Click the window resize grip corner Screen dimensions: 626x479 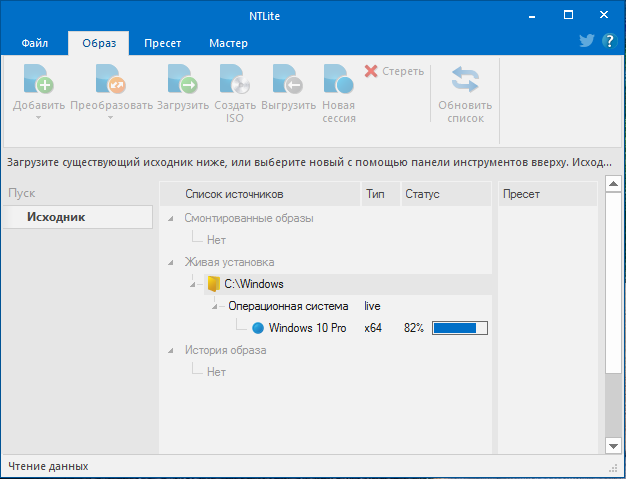pos(613,468)
